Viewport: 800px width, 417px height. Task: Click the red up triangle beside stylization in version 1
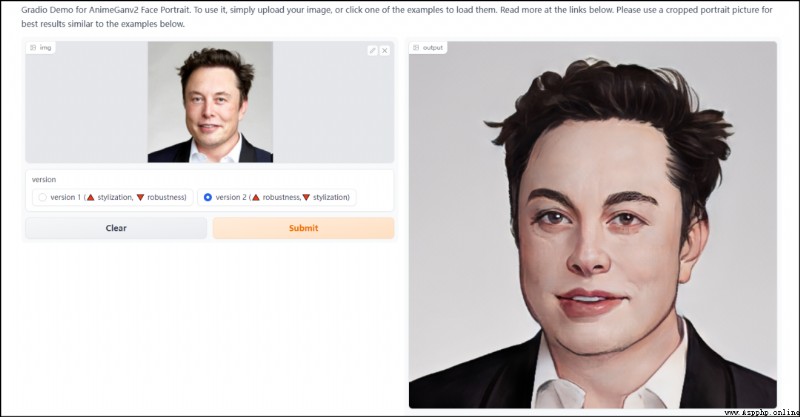91,198
